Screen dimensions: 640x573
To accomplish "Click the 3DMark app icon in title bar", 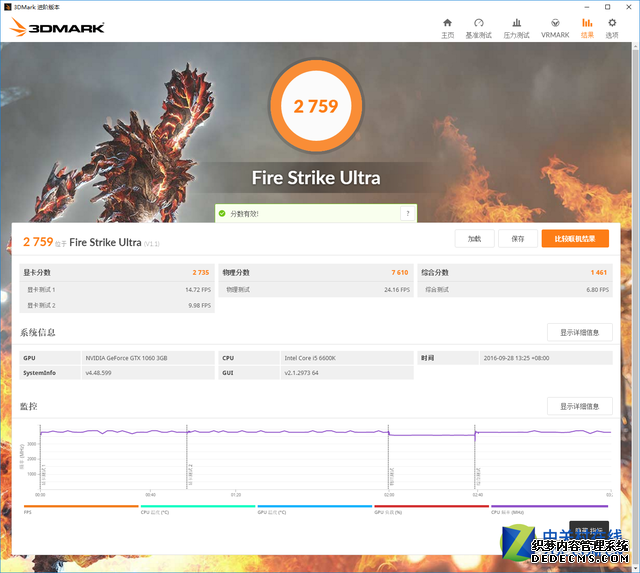I will pos(7,7).
